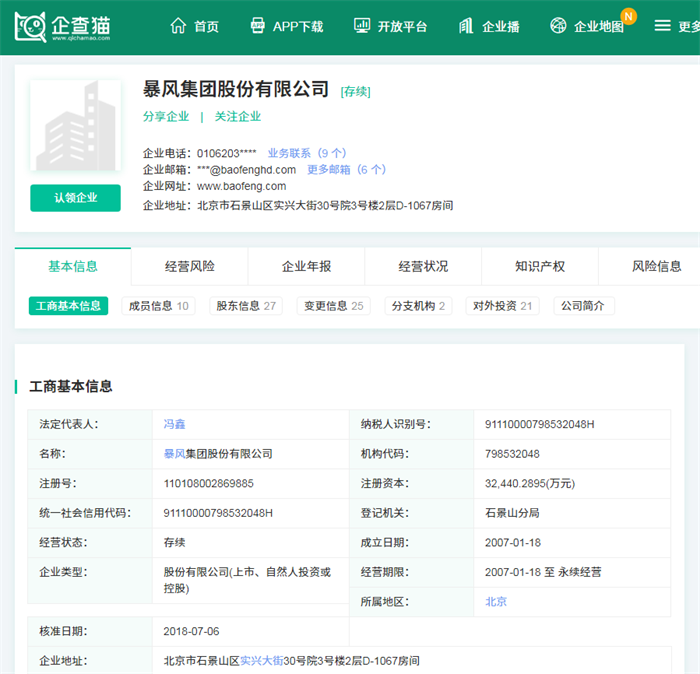This screenshot has width=700, height=674.
Task: Click 成立日期 value 2007-01-18
Action: (513, 542)
